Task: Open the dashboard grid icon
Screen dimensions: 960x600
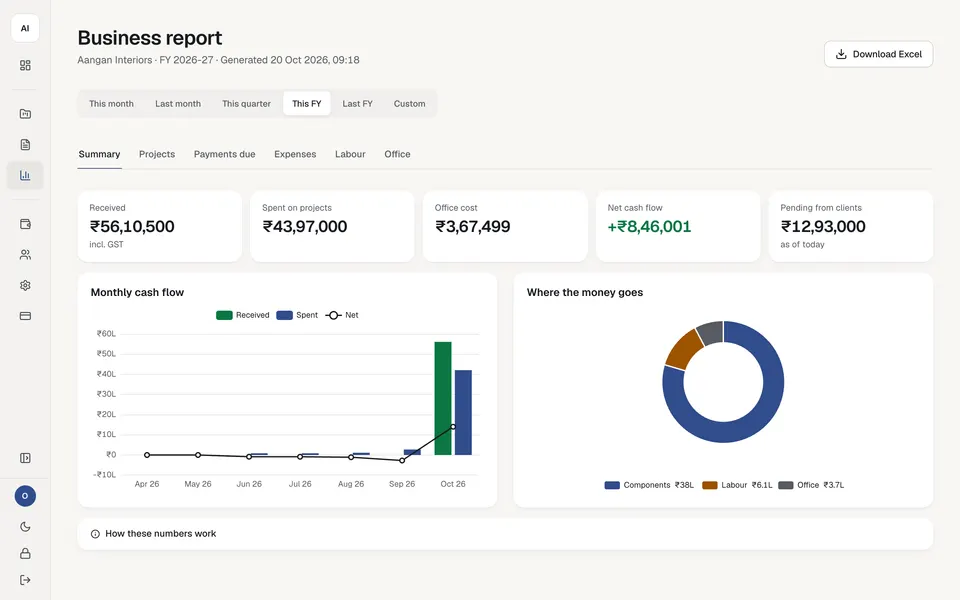Action: (25, 65)
